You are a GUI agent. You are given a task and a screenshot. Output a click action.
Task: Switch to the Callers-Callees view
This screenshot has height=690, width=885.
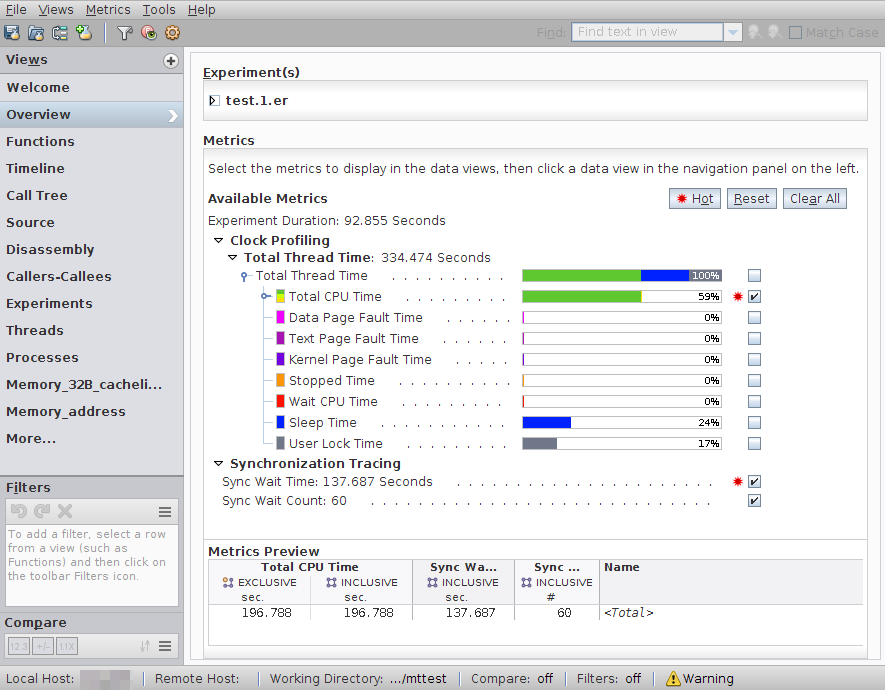91,276
